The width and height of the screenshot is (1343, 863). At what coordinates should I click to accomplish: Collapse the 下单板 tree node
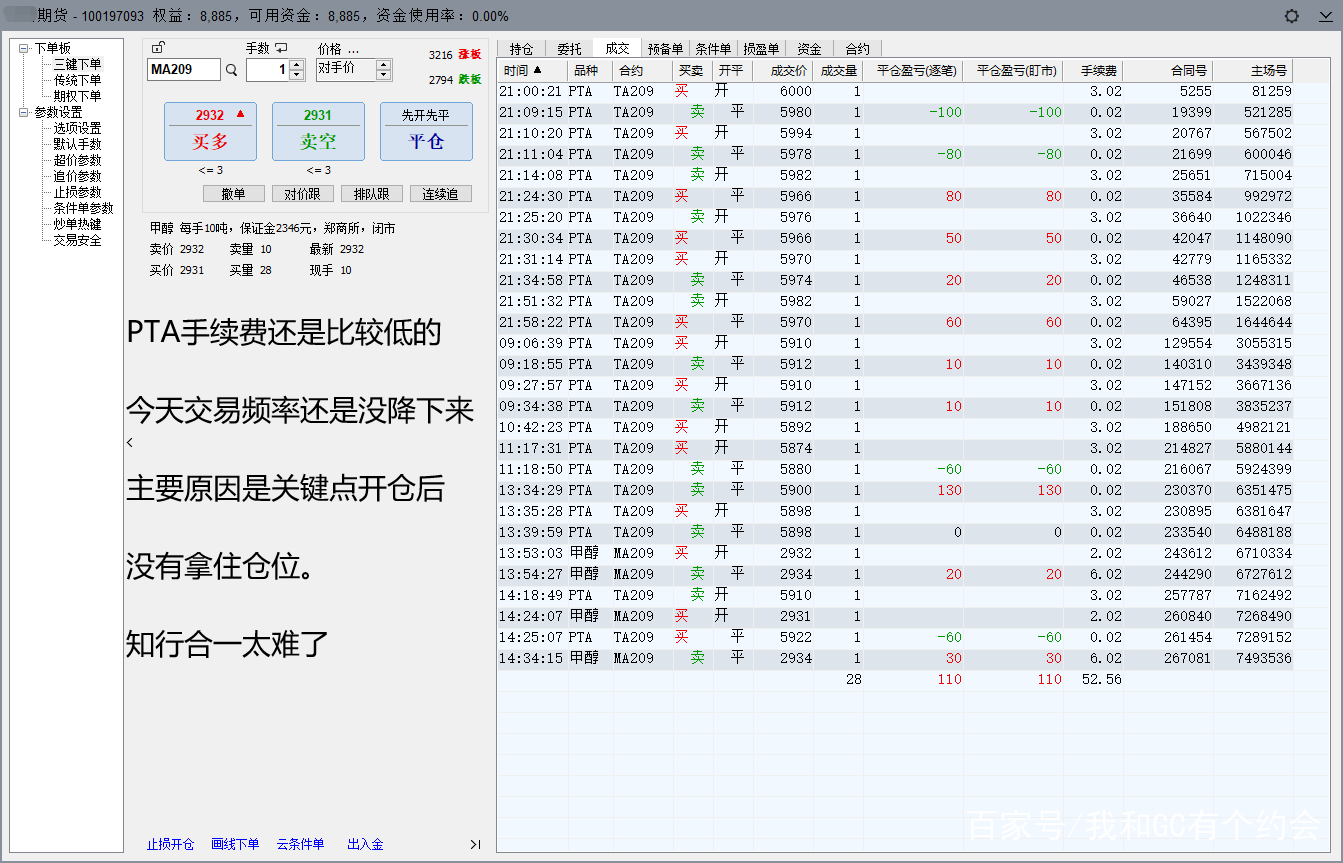24,48
